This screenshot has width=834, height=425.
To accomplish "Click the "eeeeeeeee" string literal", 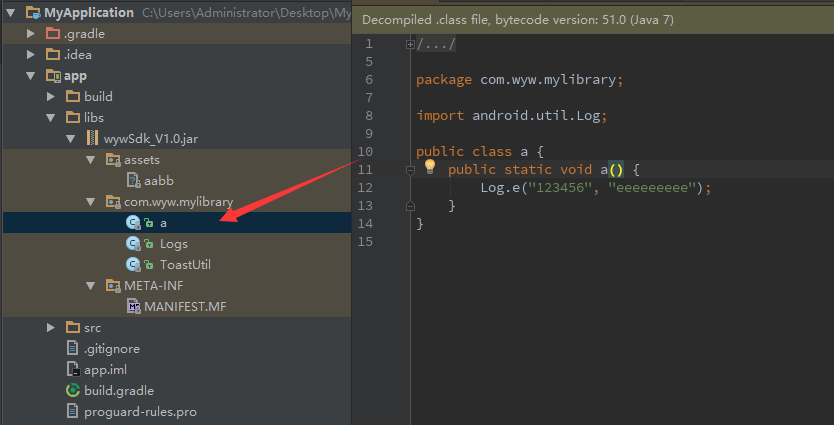I will pos(652,187).
